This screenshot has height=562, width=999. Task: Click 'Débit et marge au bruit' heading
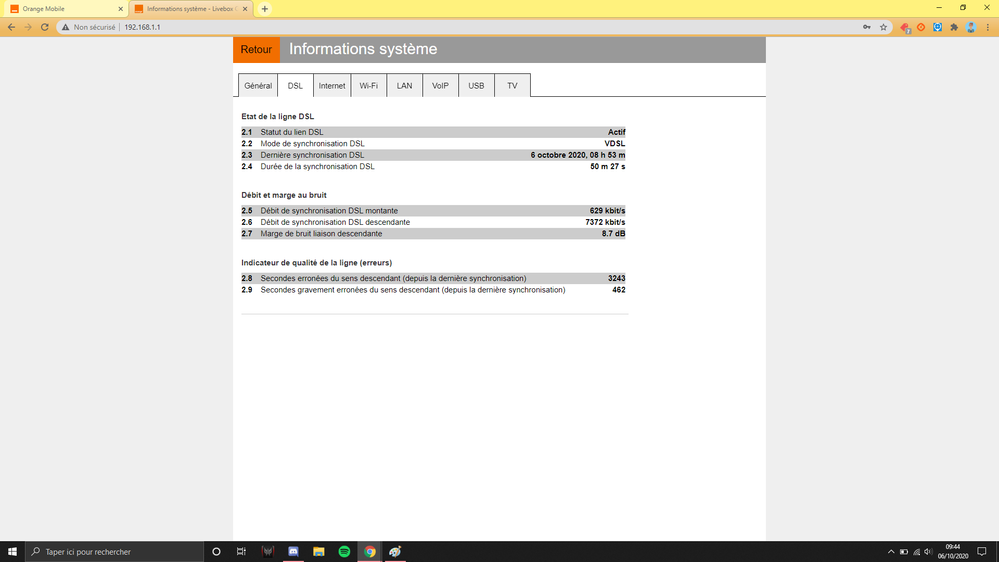(284, 195)
